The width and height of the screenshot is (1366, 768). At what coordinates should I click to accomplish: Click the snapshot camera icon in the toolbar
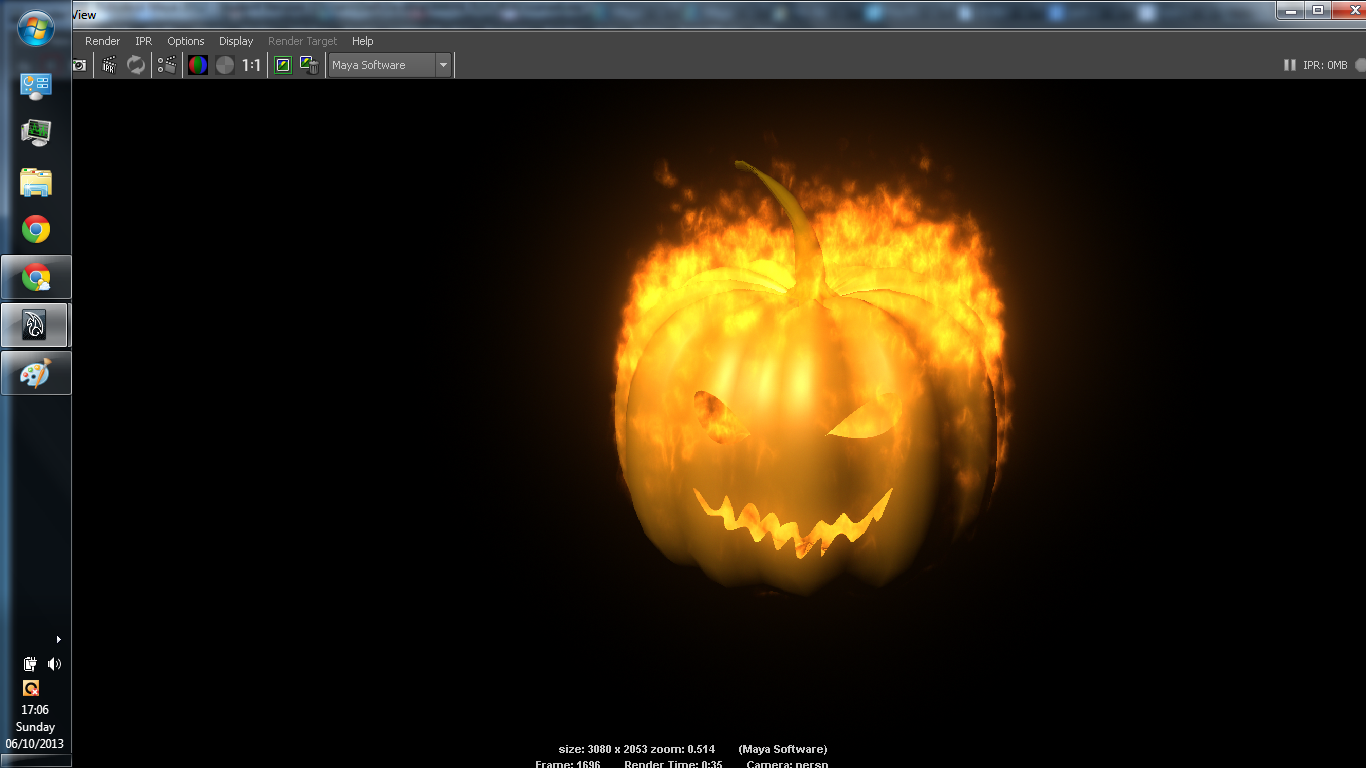point(80,65)
